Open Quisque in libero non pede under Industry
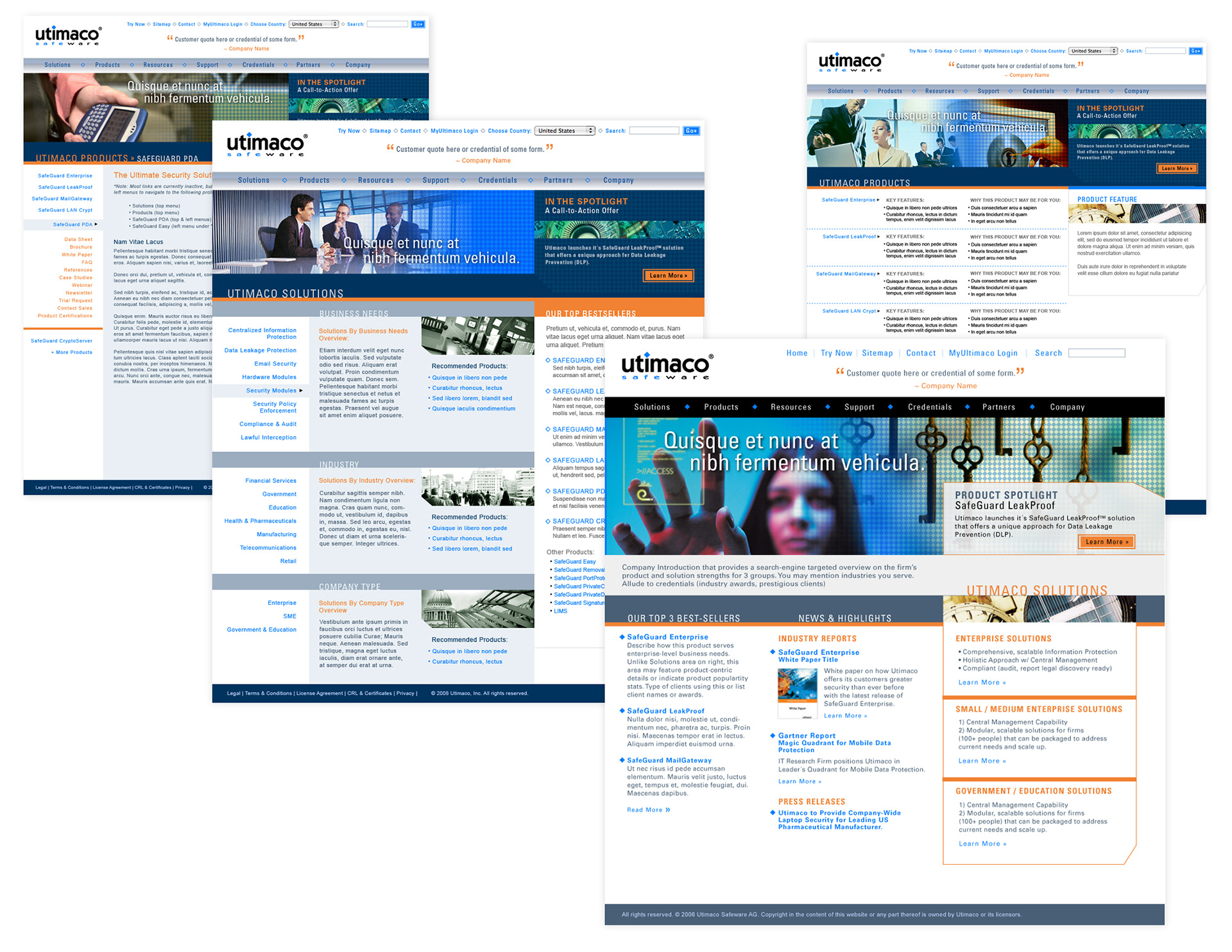The image size is (1232, 952). click(469, 529)
